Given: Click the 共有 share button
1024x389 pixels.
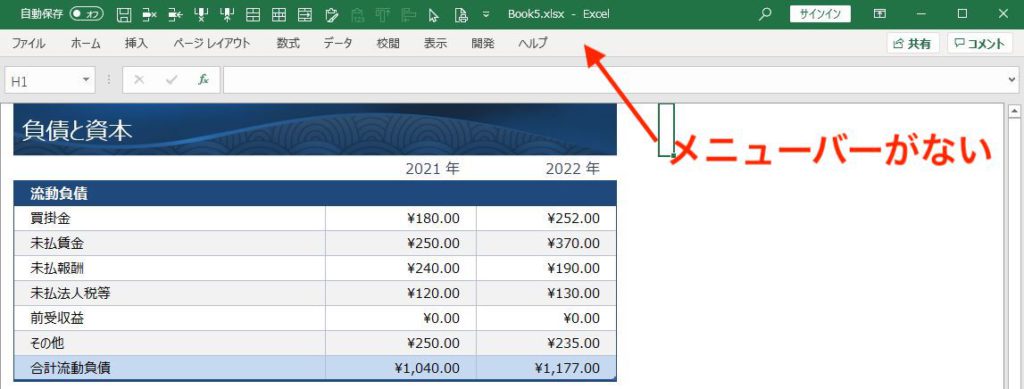Looking at the screenshot, I should tap(912, 44).
